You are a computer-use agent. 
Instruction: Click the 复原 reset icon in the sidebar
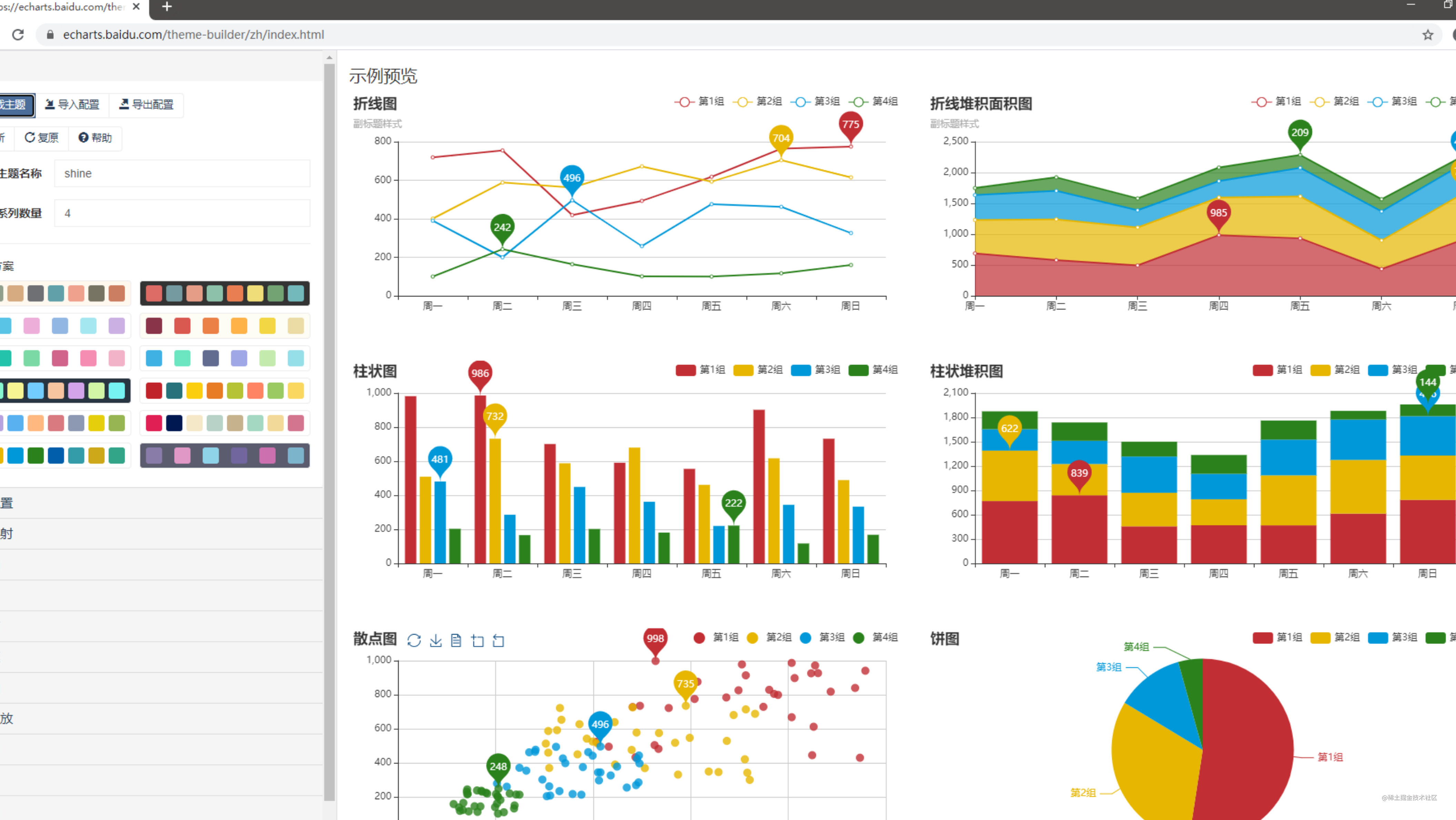[x=41, y=137]
